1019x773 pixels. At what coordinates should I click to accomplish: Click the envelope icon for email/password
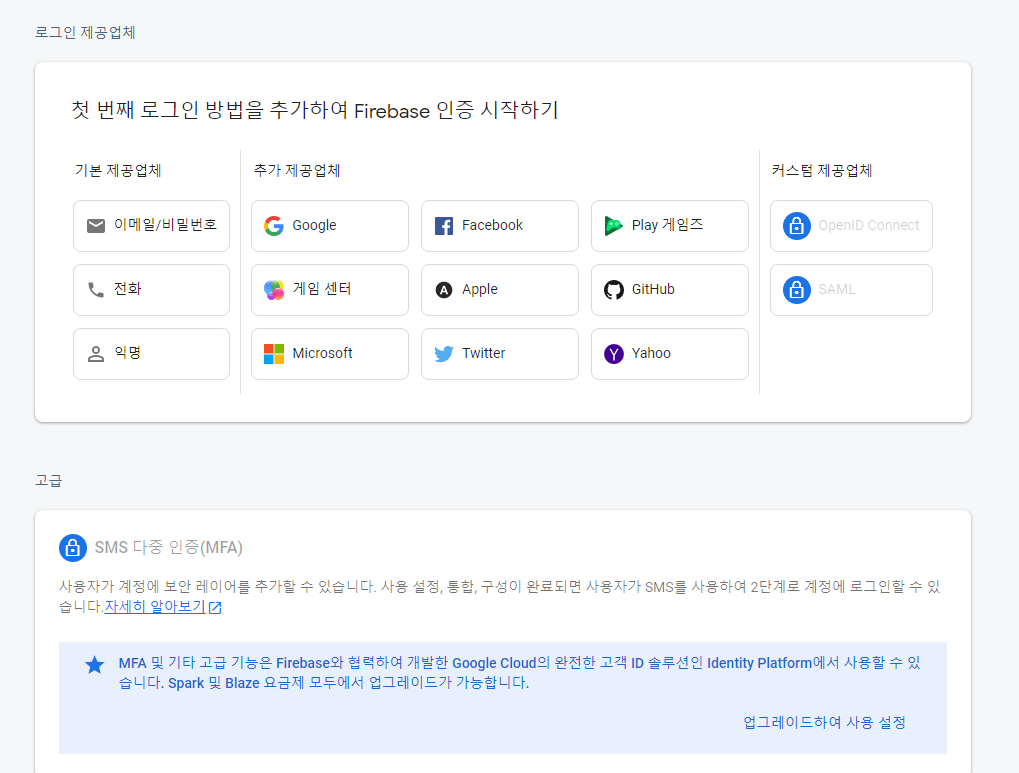tap(96, 226)
